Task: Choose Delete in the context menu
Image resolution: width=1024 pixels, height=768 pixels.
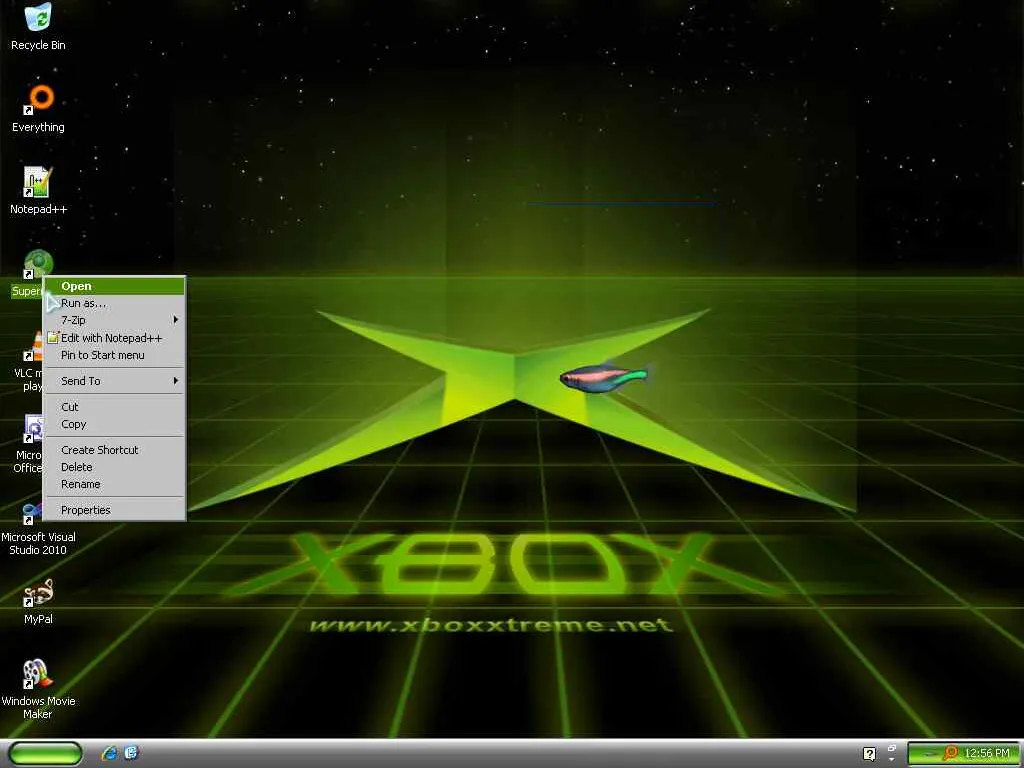Action: point(115,467)
